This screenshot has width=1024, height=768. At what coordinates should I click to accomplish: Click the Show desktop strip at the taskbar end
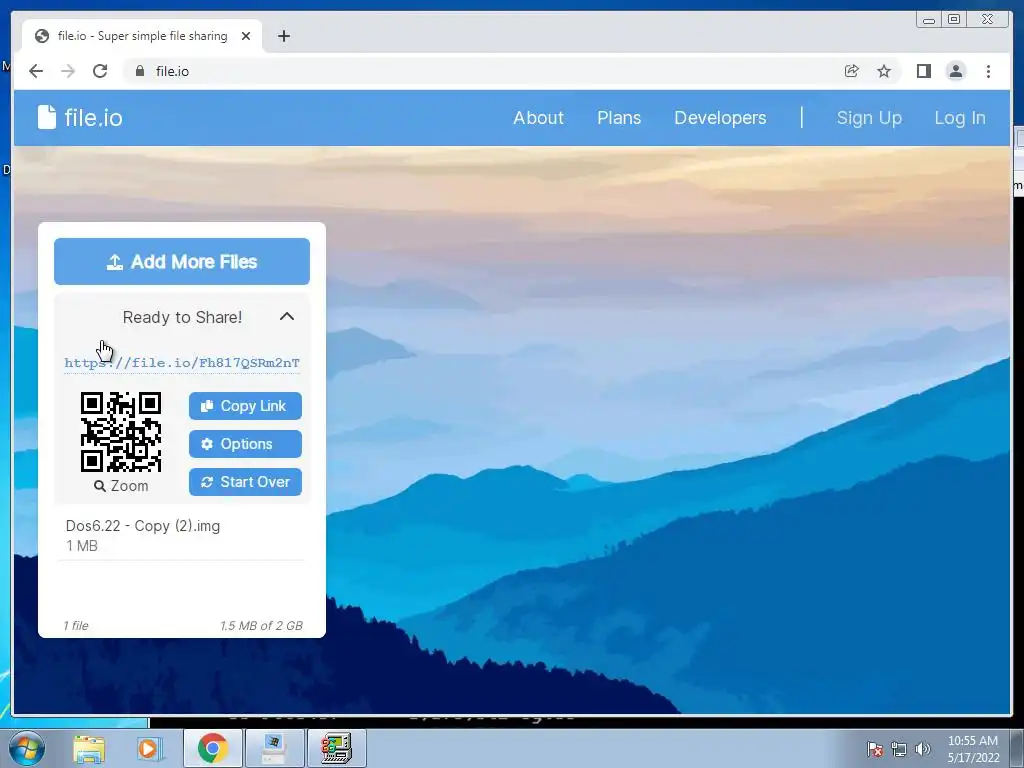point(1016,749)
